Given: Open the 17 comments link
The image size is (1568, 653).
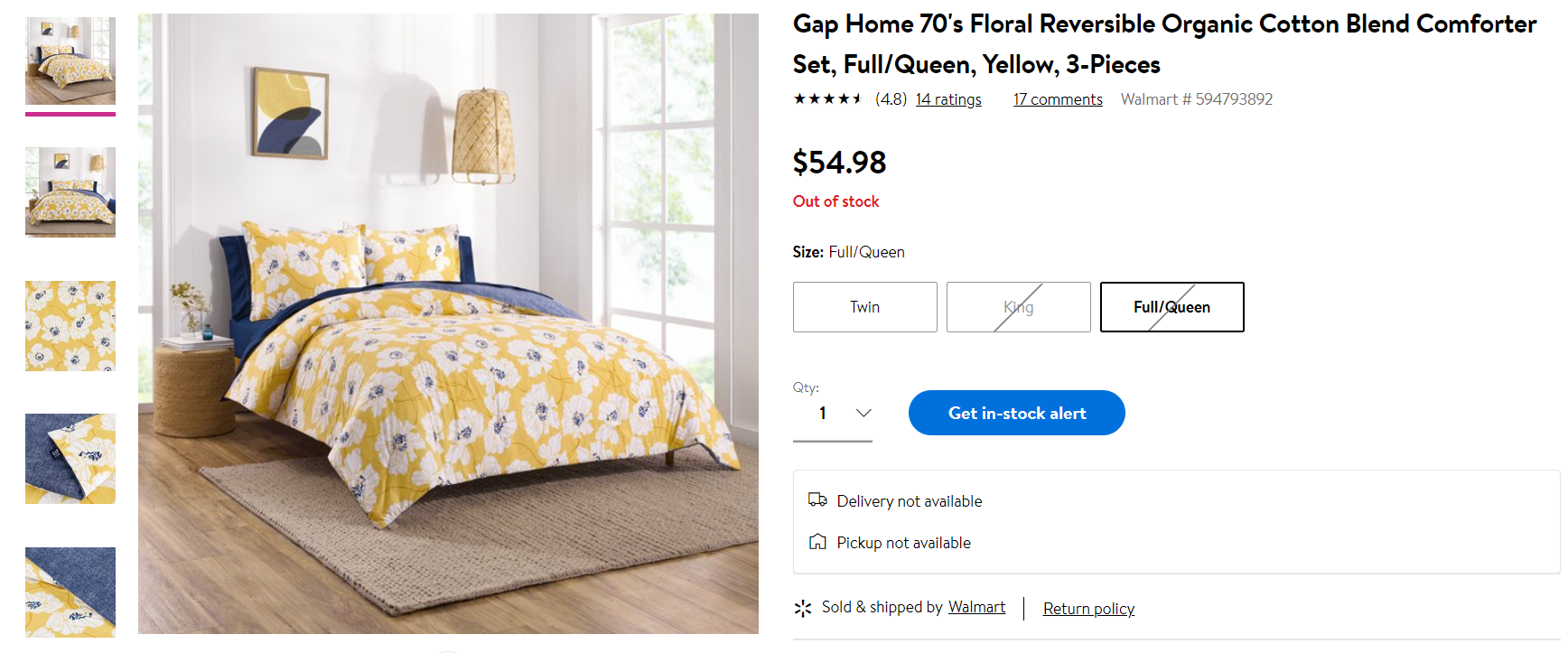Looking at the screenshot, I should [x=1058, y=99].
